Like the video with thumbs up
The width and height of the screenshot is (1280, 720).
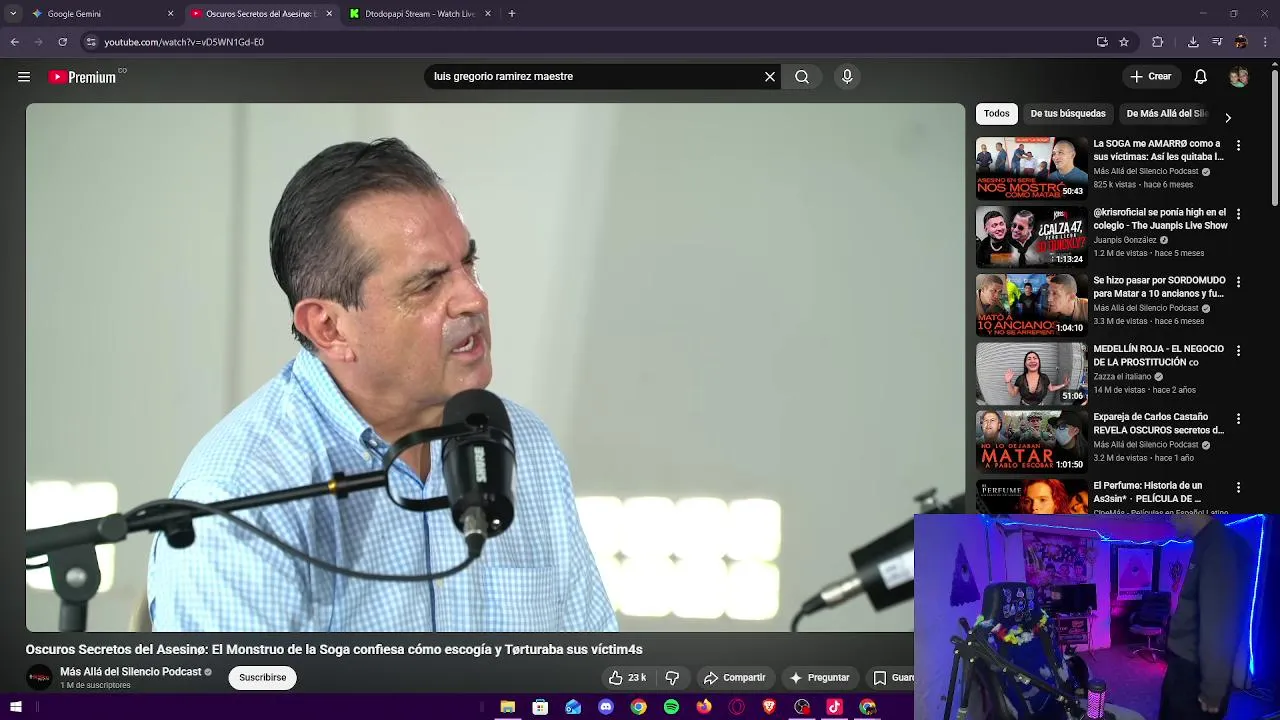[x=626, y=678]
